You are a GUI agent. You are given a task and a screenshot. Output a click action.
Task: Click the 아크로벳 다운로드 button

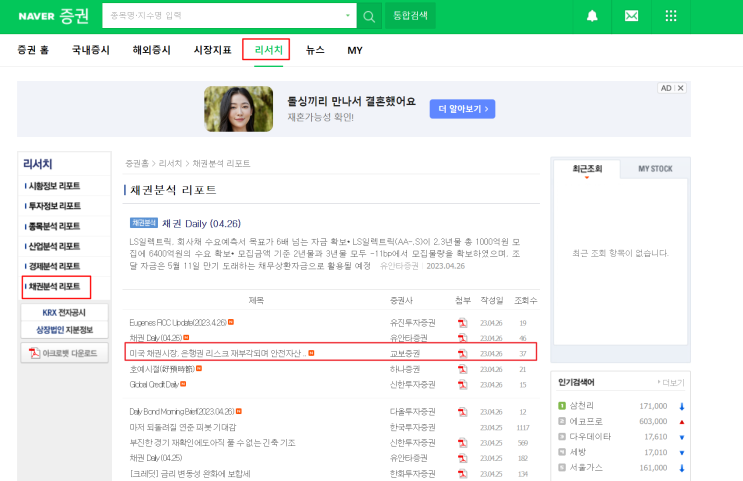point(64,353)
